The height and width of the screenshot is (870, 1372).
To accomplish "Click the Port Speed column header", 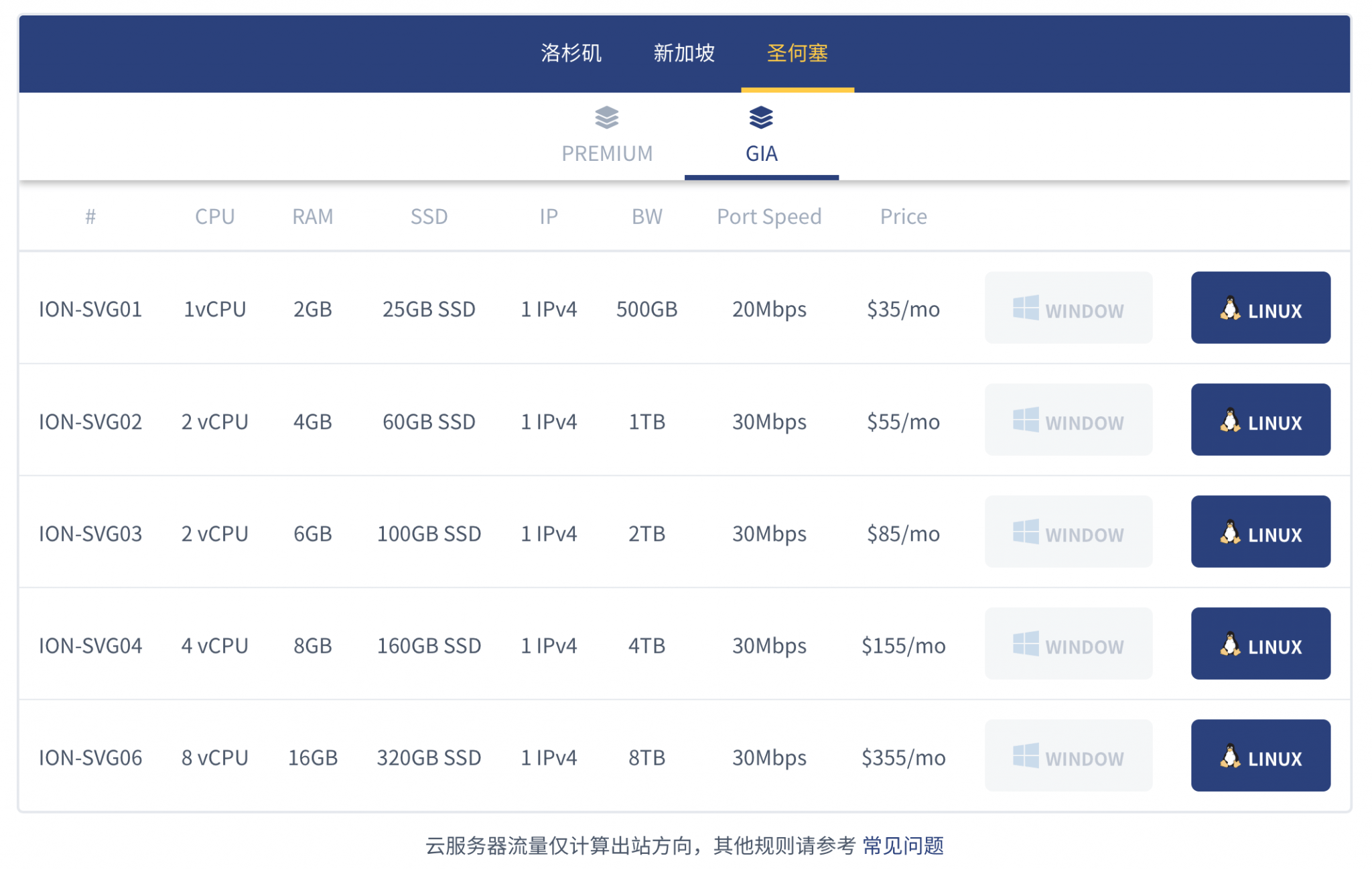I will point(768,216).
